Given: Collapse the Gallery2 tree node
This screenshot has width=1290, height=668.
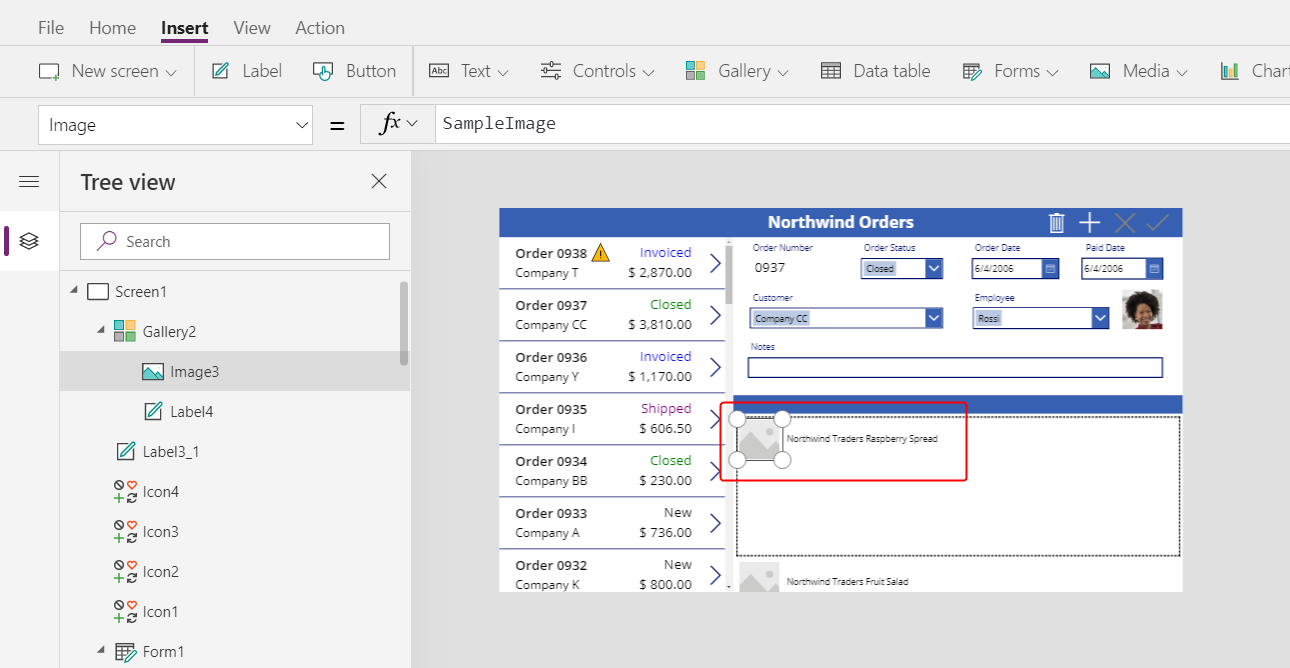Looking at the screenshot, I should click(x=101, y=331).
